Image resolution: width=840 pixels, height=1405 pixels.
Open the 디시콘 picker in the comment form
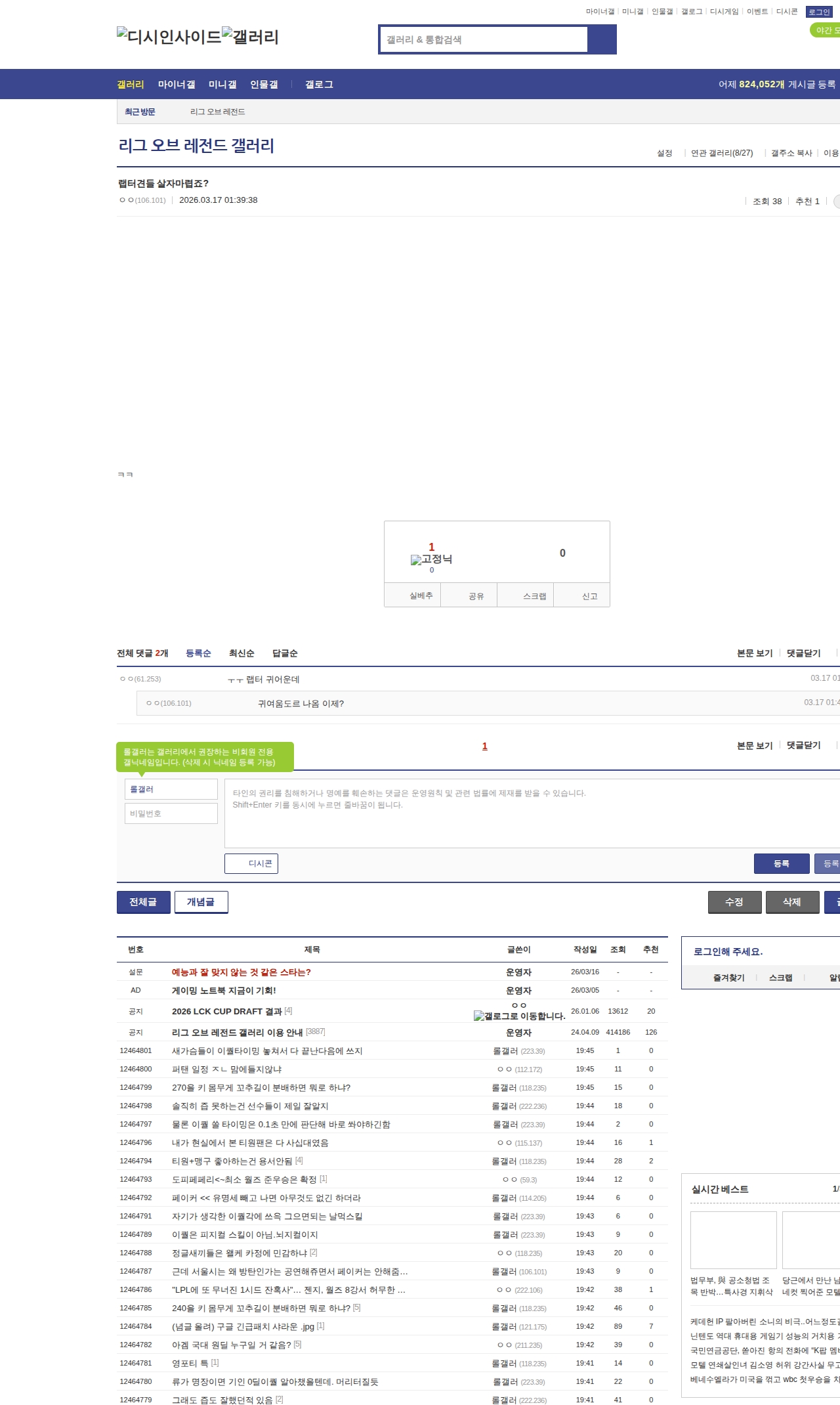coord(251,863)
